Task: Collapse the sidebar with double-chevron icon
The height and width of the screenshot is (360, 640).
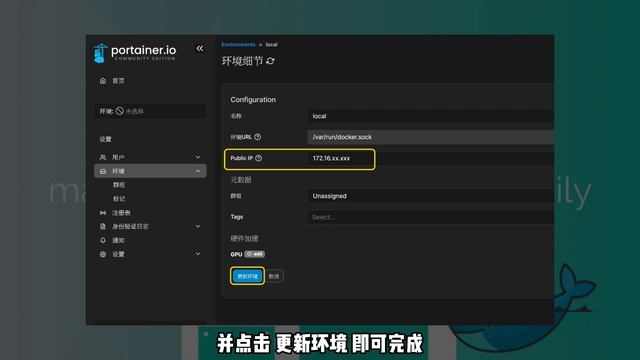Action: 200,49
